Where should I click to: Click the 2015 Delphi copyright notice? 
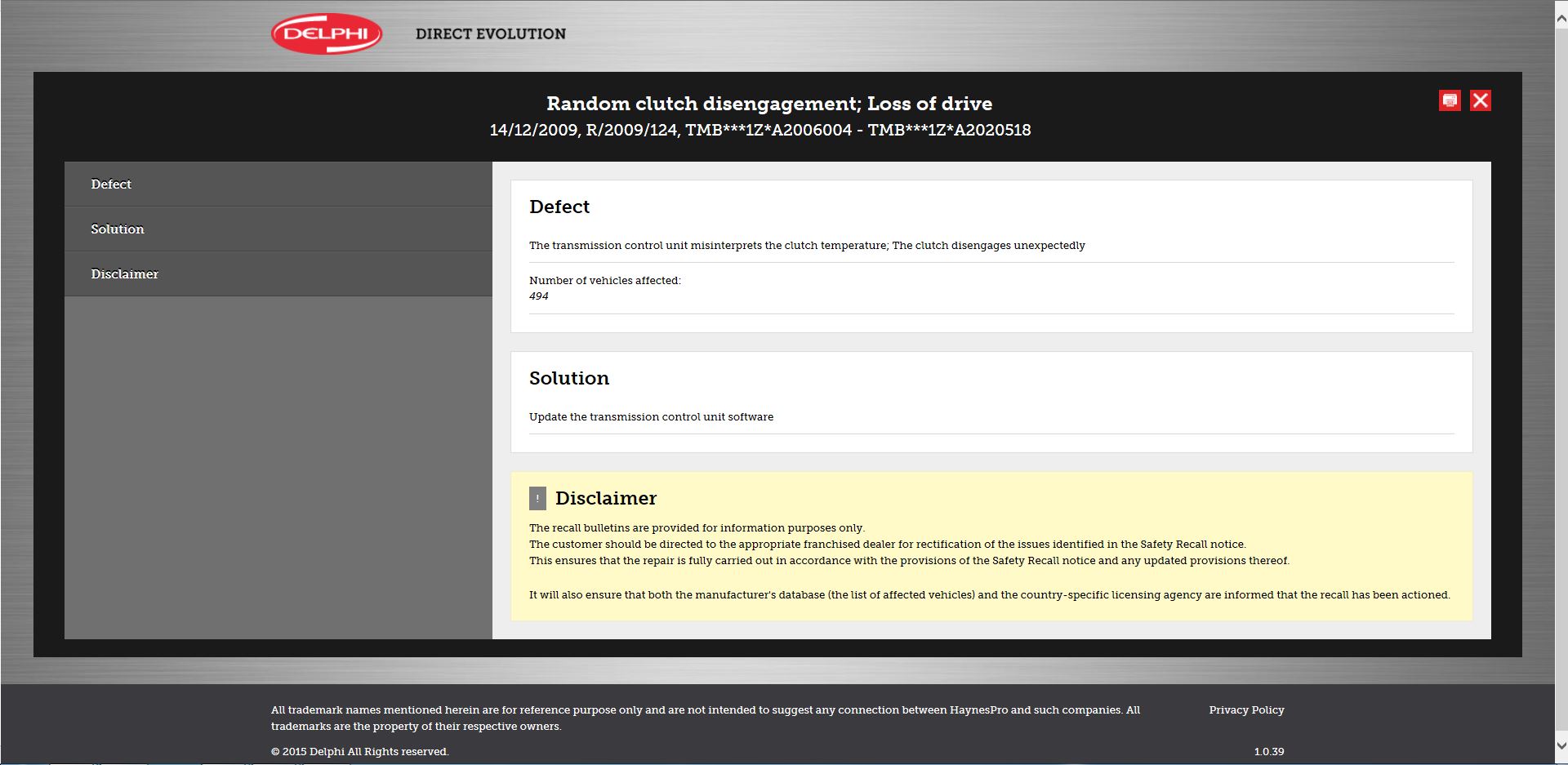359,752
